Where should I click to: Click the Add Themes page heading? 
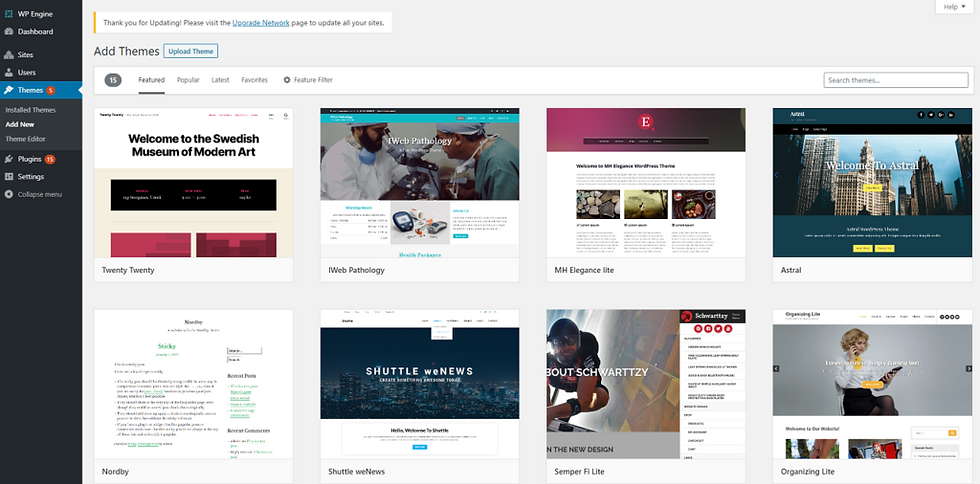click(x=127, y=51)
